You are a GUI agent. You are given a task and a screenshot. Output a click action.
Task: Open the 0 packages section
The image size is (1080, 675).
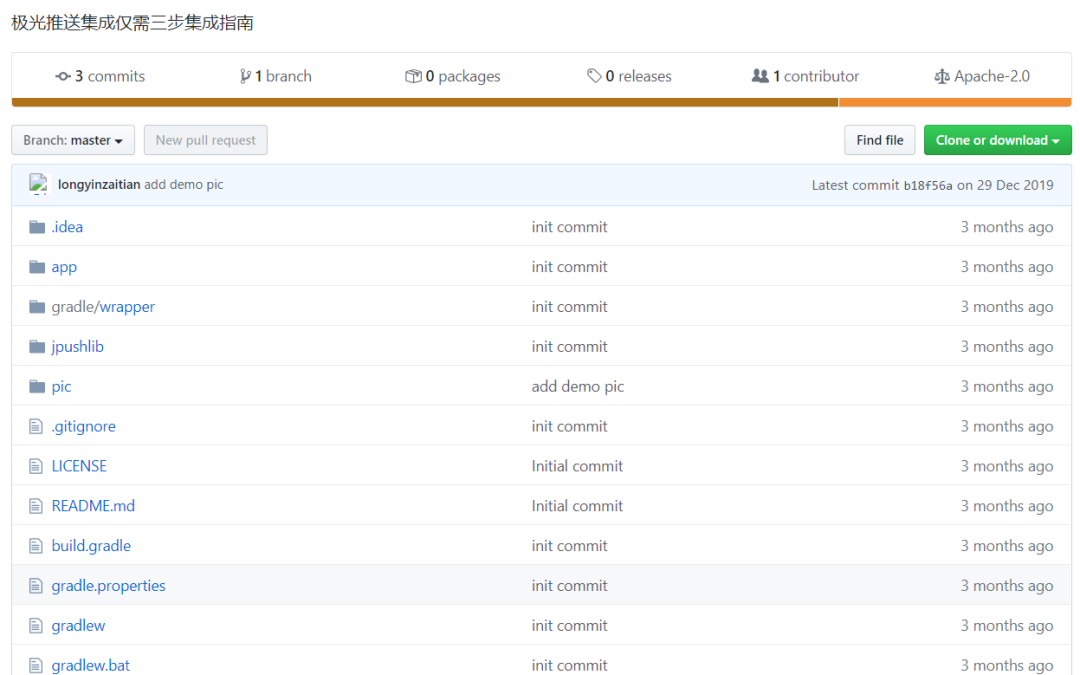click(453, 76)
